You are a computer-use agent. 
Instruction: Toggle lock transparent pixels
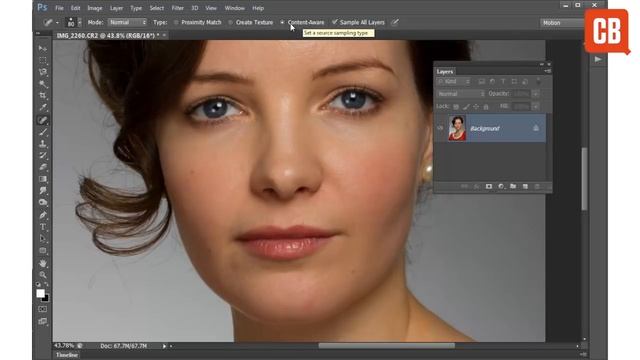pyautogui.click(x=456, y=107)
